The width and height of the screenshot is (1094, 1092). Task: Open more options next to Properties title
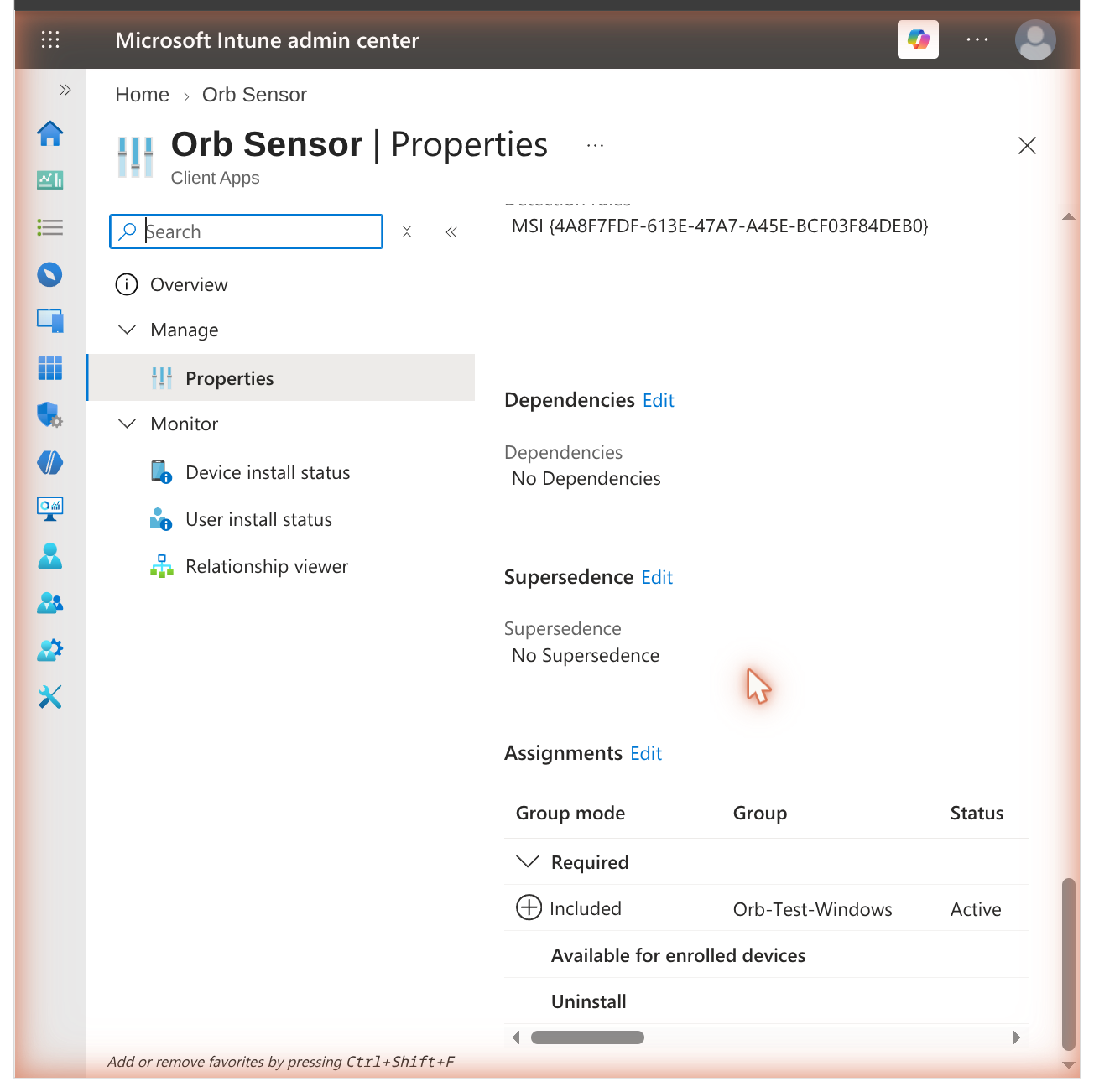point(595,146)
